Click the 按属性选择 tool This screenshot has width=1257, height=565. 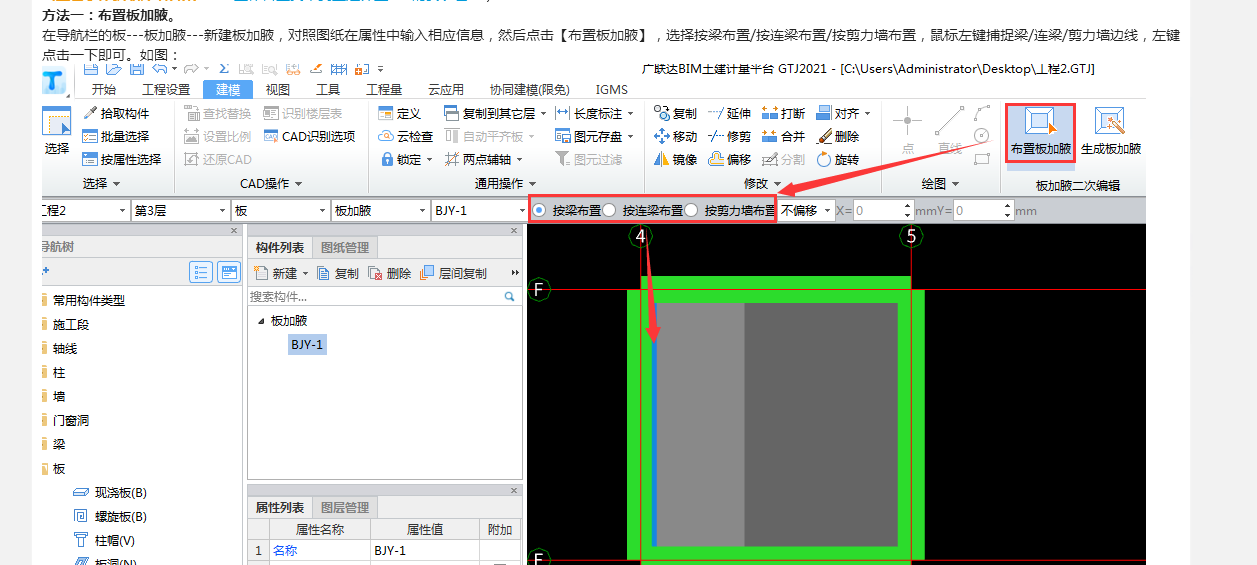point(122,159)
